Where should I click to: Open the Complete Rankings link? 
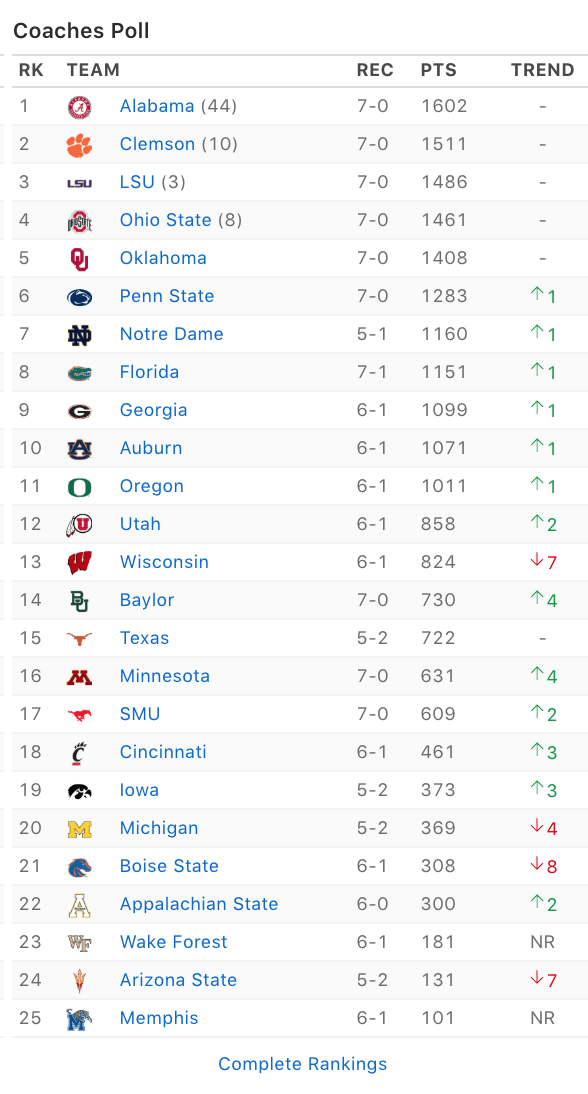point(303,1064)
